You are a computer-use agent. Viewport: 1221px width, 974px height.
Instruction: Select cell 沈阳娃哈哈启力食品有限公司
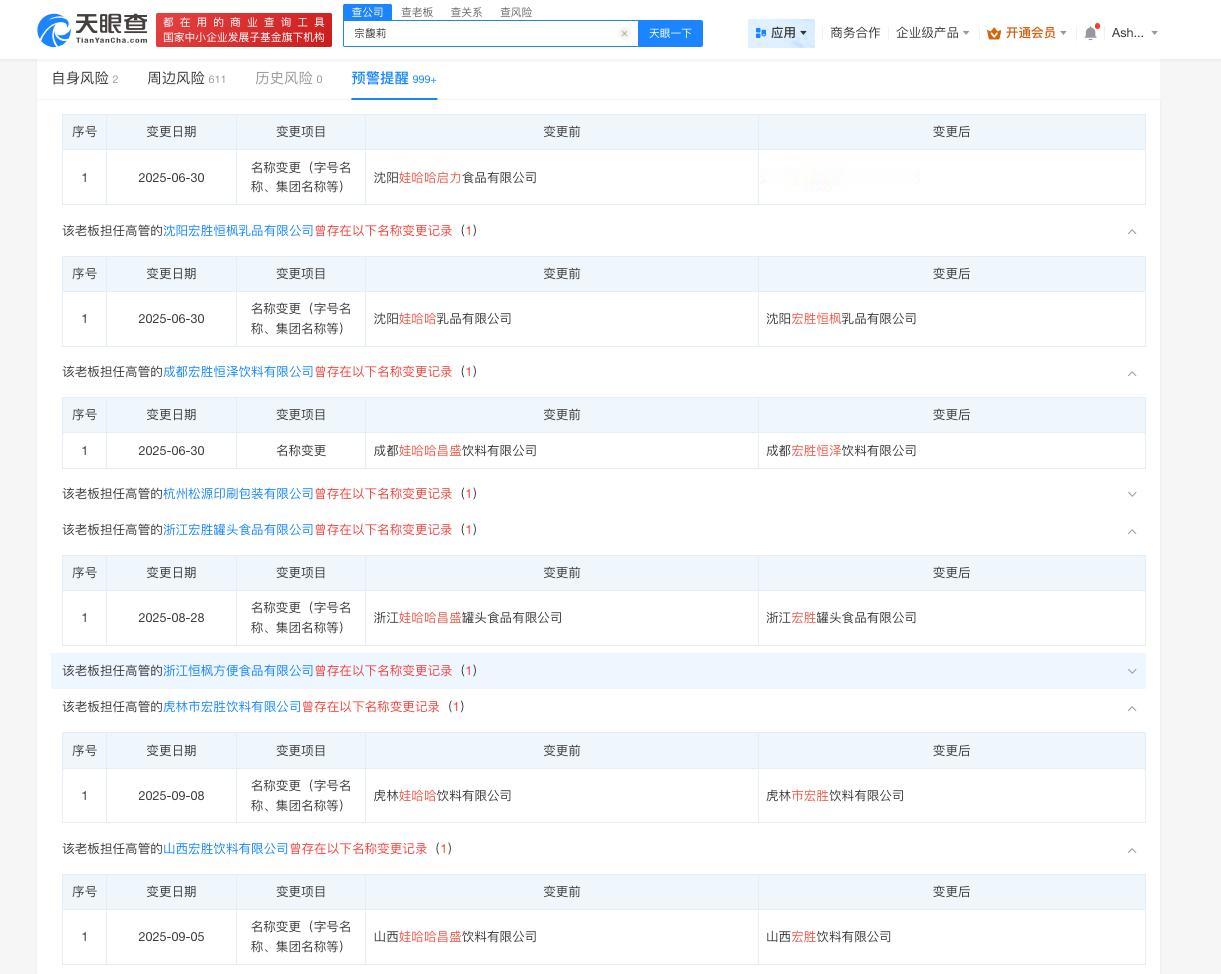pyautogui.click(x=561, y=177)
